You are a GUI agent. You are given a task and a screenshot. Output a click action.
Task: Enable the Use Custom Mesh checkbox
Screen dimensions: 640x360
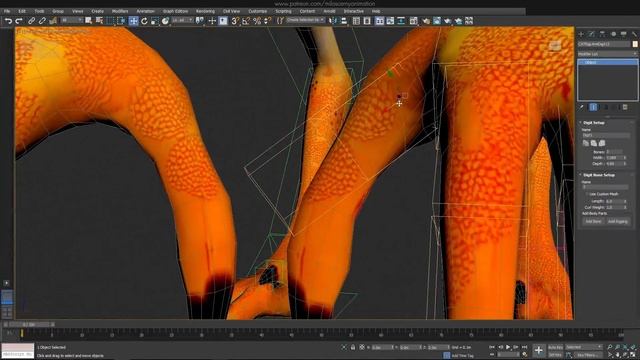(587, 194)
